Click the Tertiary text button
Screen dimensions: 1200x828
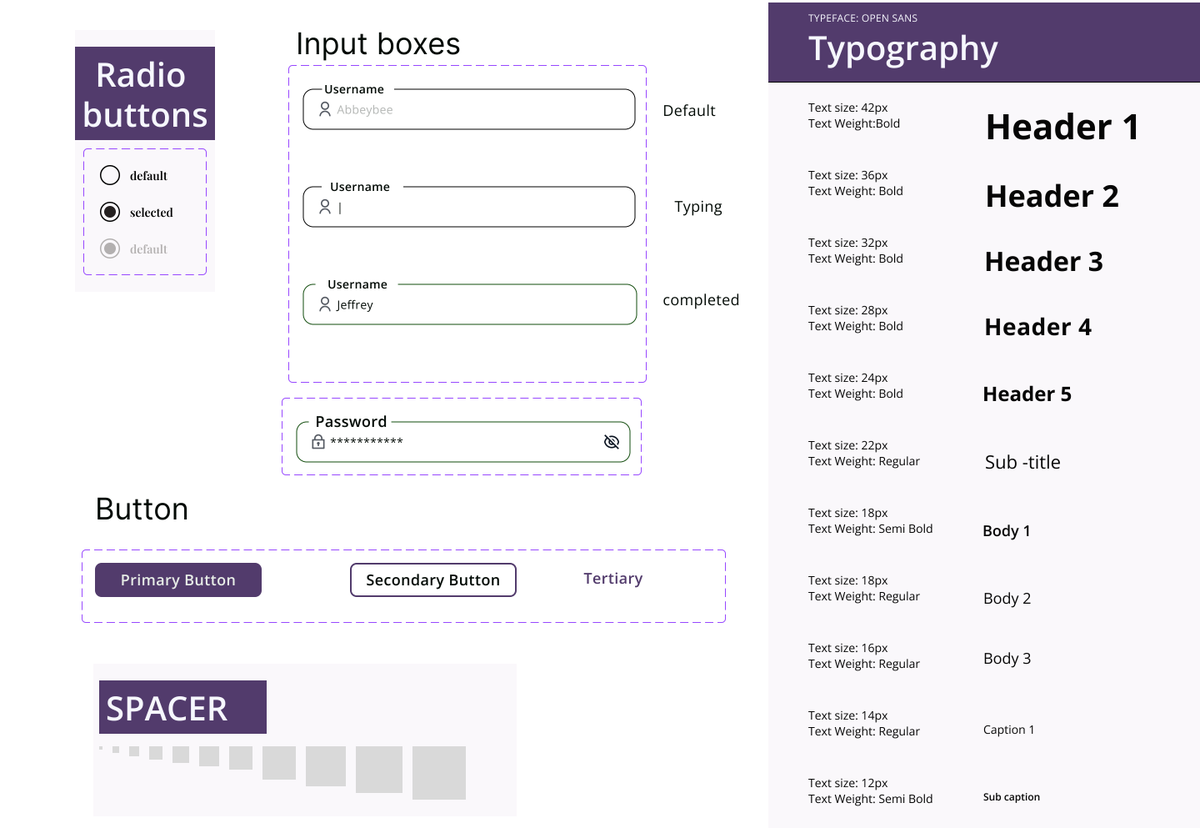coord(613,578)
